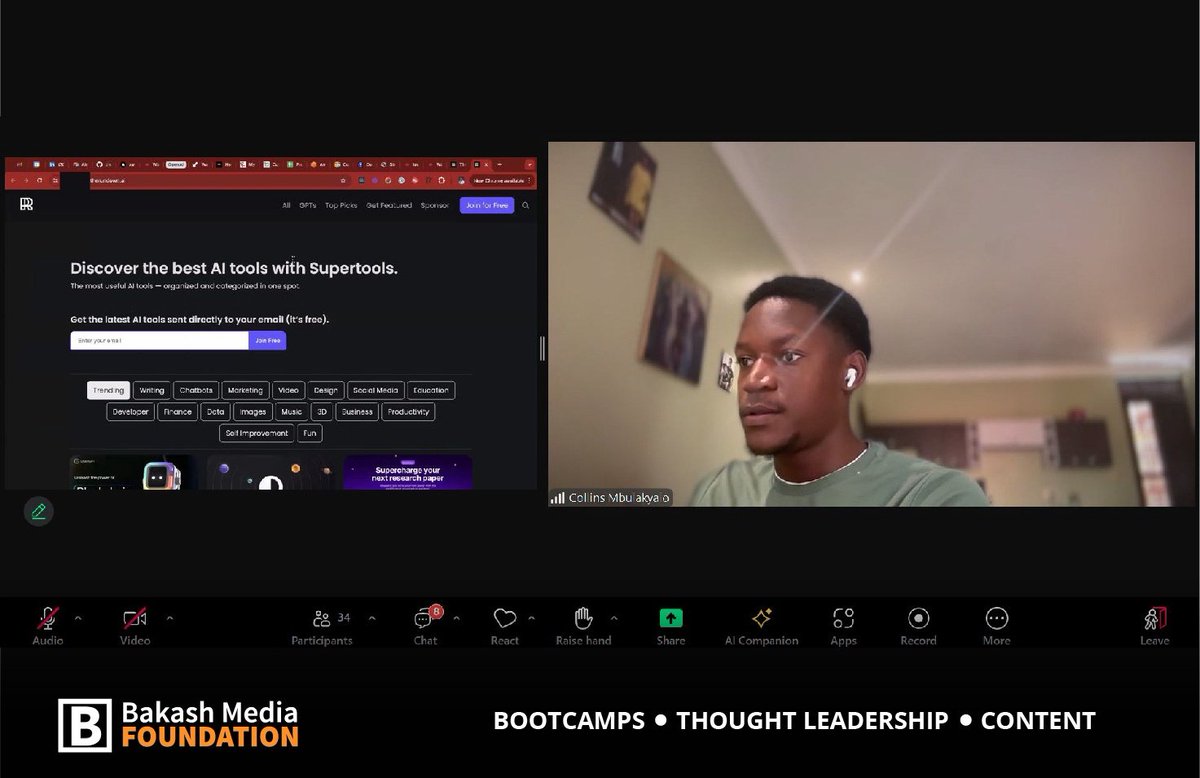This screenshot has width=1200, height=778.
Task: Click Collins' signal strength icon
Action: pyautogui.click(x=557, y=497)
